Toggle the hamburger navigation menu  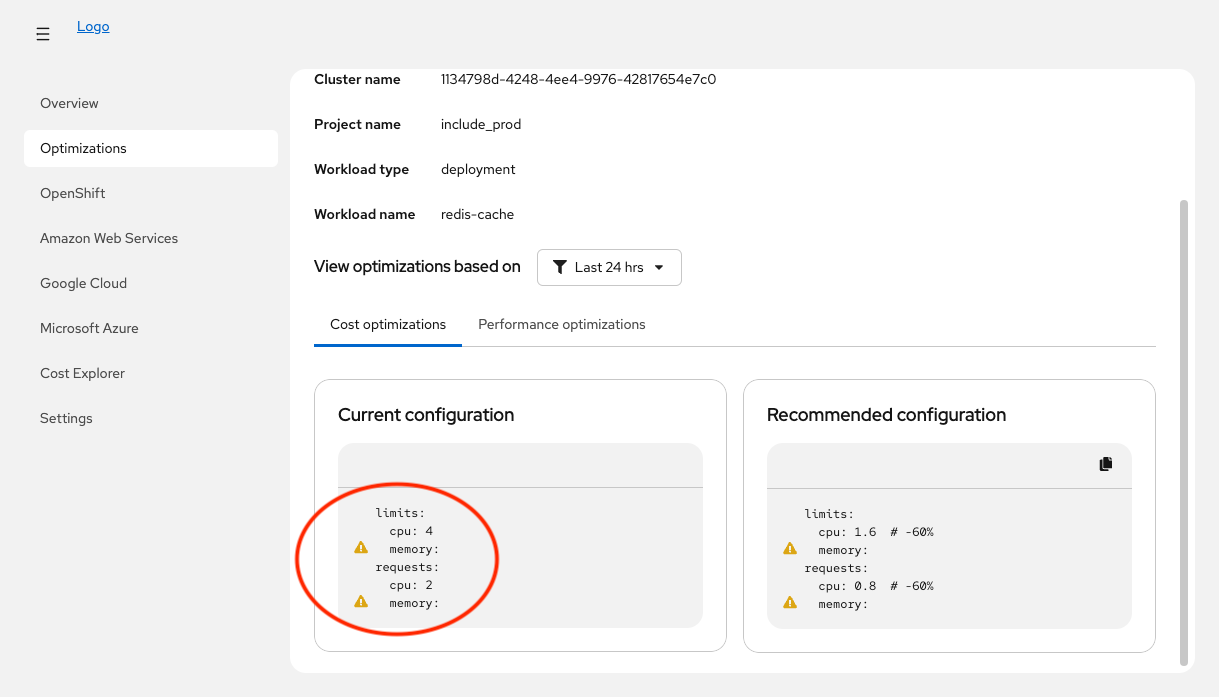click(x=43, y=35)
